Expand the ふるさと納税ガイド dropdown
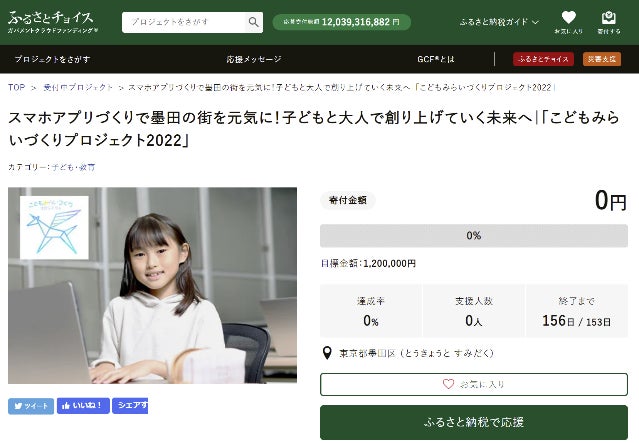Image resolution: width=639 pixels, height=443 pixels. [x=499, y=22]
